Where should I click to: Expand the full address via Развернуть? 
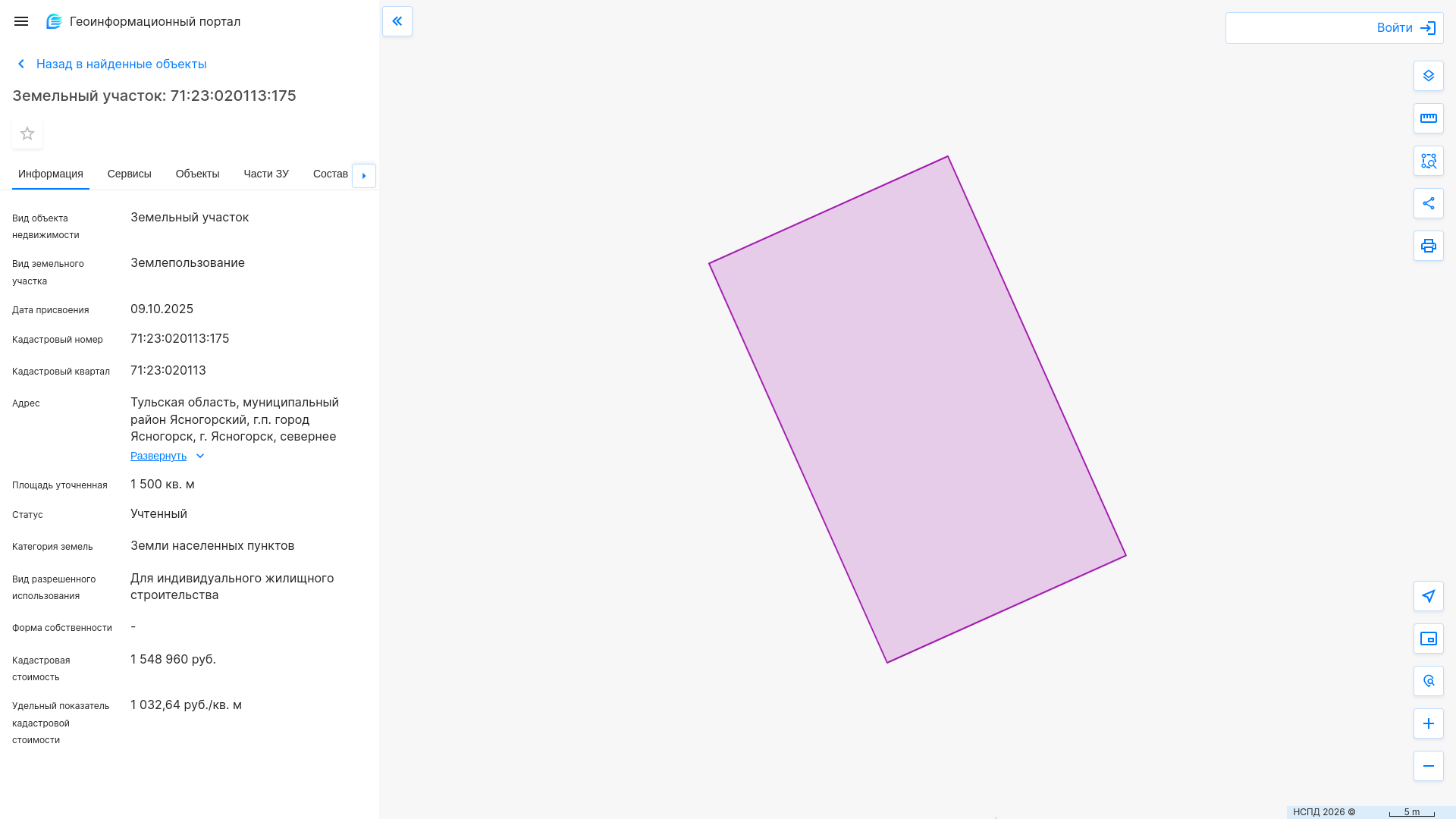158,456
